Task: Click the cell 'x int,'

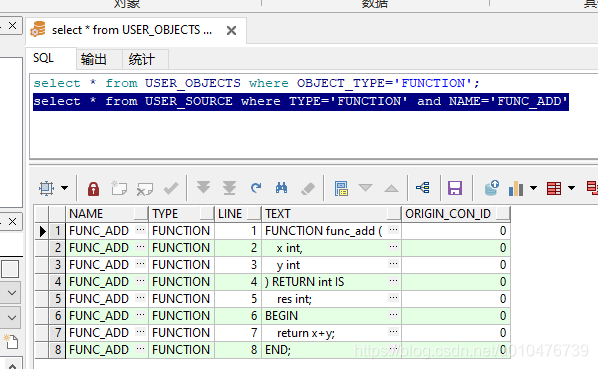Action: (x=331, y=248)
